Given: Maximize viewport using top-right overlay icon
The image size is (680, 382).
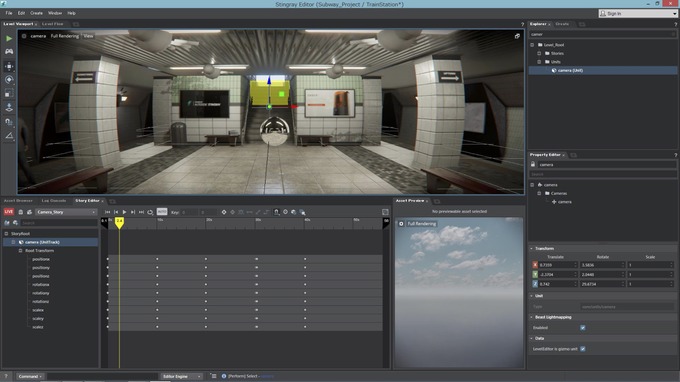Looking at the screenshot, I should [517, 36].
